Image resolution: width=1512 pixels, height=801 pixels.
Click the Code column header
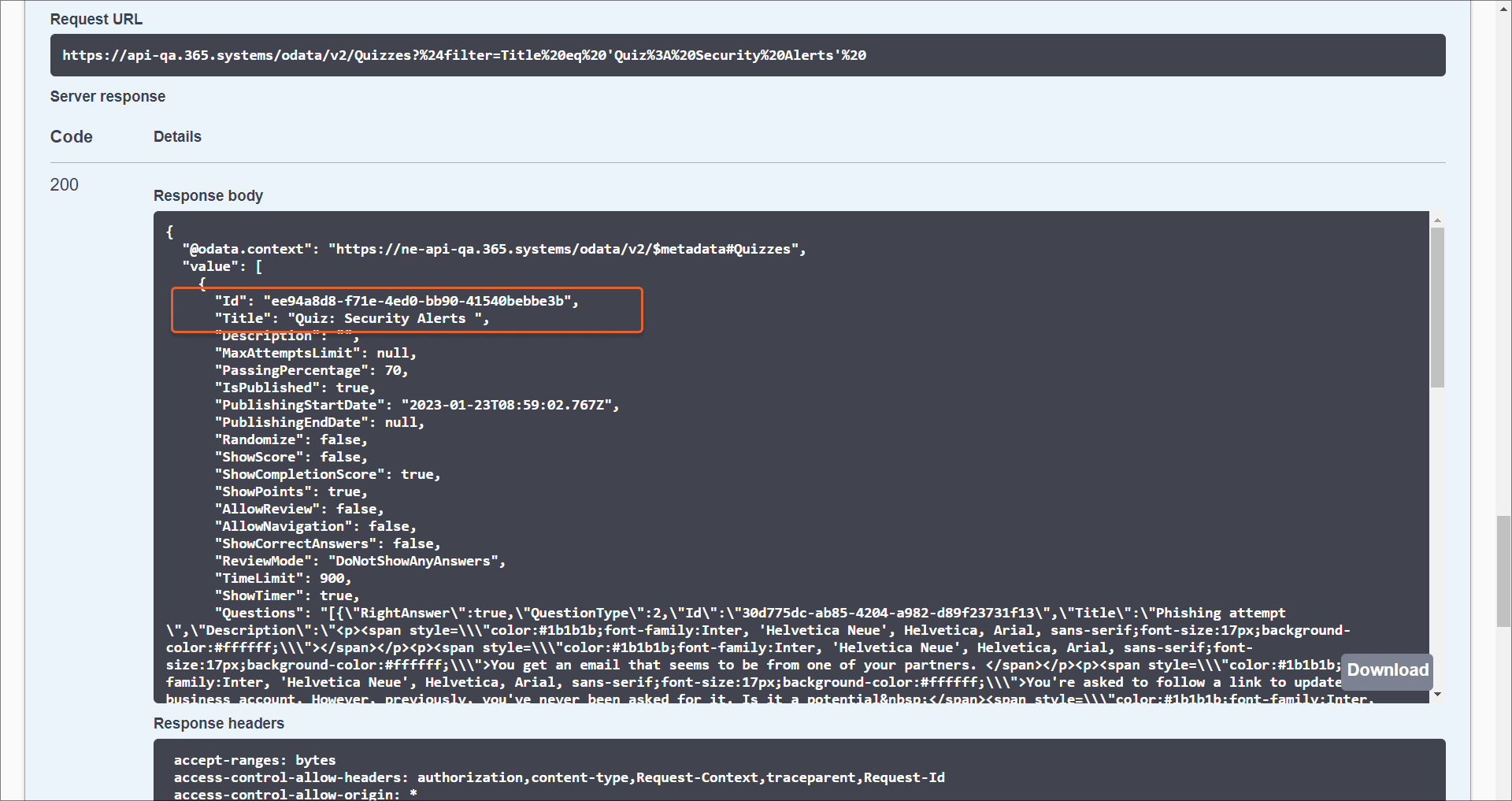pyautogui.click(x=71, y=137)
